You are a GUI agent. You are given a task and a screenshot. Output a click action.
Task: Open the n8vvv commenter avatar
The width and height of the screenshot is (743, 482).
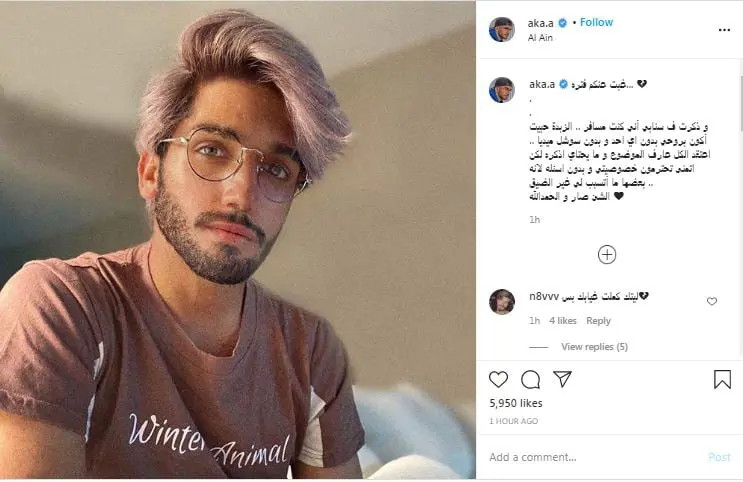(502, 301)
